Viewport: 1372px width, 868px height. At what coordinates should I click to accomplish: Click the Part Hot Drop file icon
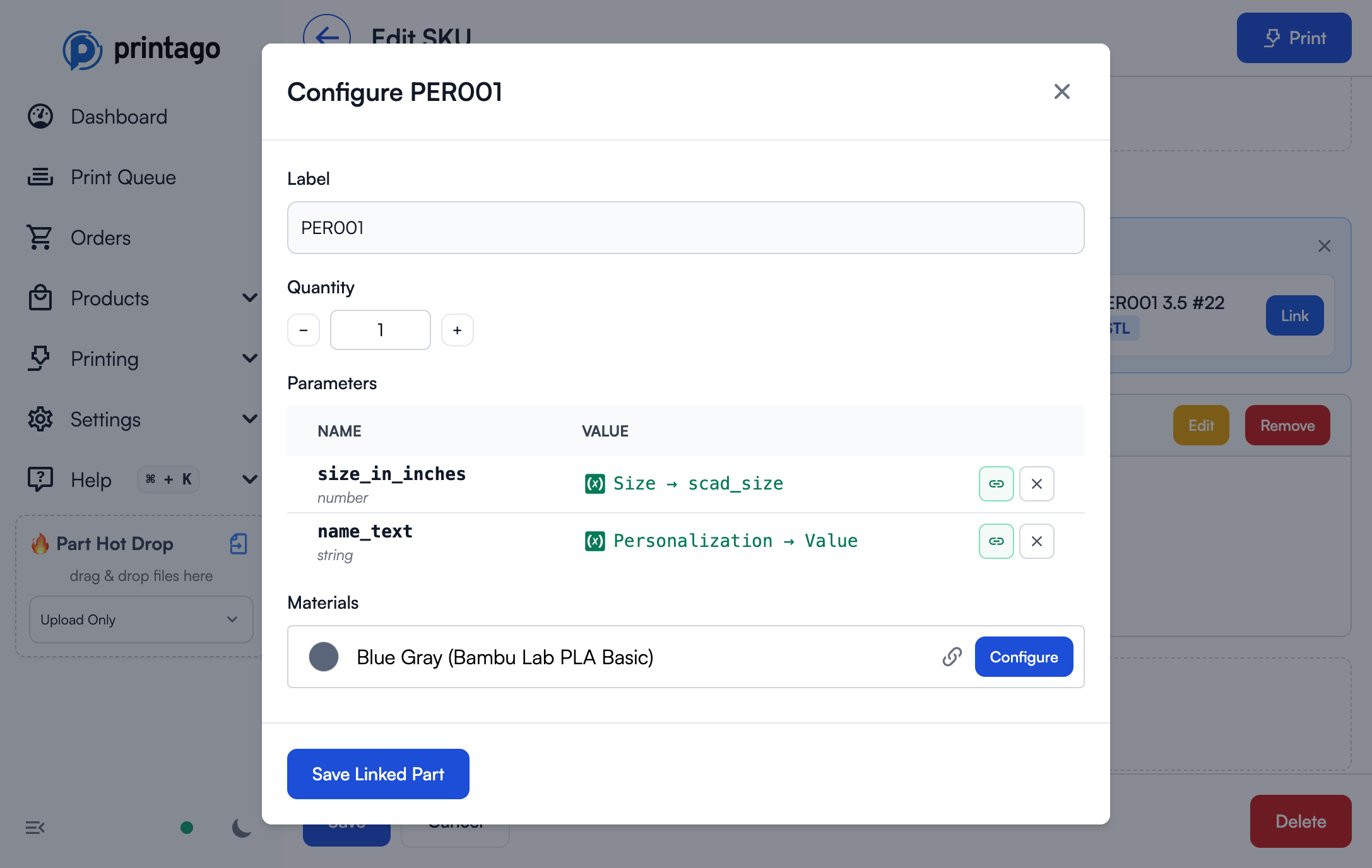pos(239,544)
